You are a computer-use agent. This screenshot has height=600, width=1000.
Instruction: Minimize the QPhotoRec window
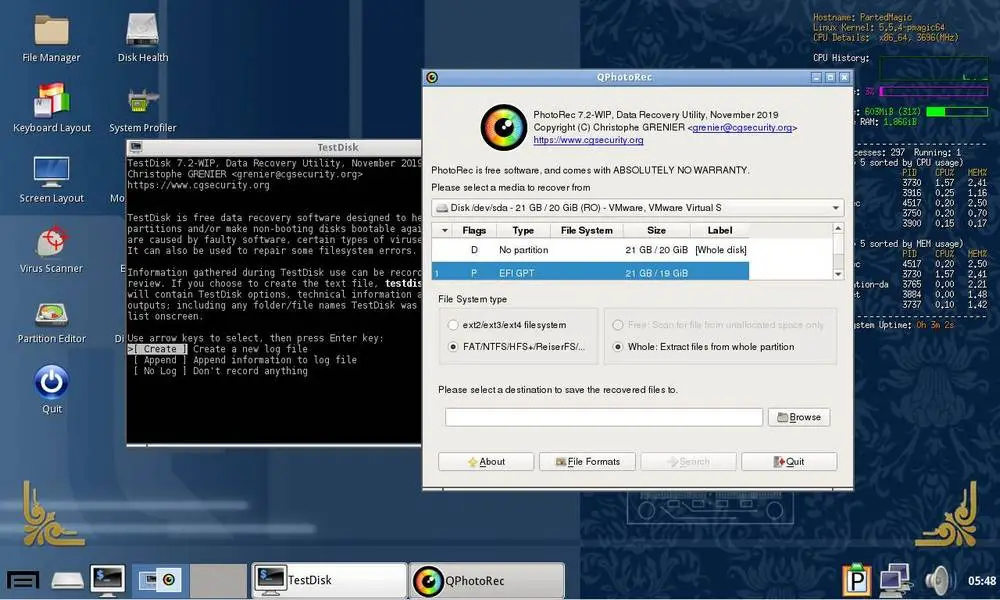(816, 77)
